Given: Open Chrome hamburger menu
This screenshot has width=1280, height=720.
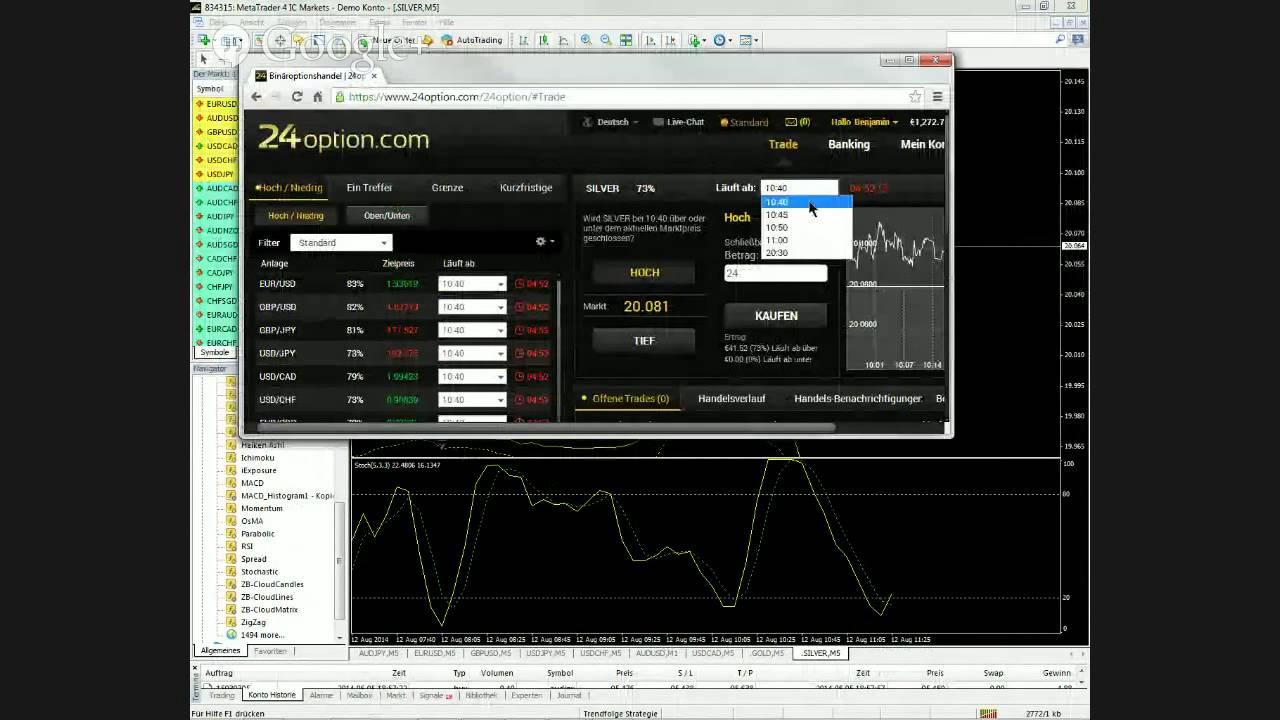Looking at the screenshot, I should point(937,97).
